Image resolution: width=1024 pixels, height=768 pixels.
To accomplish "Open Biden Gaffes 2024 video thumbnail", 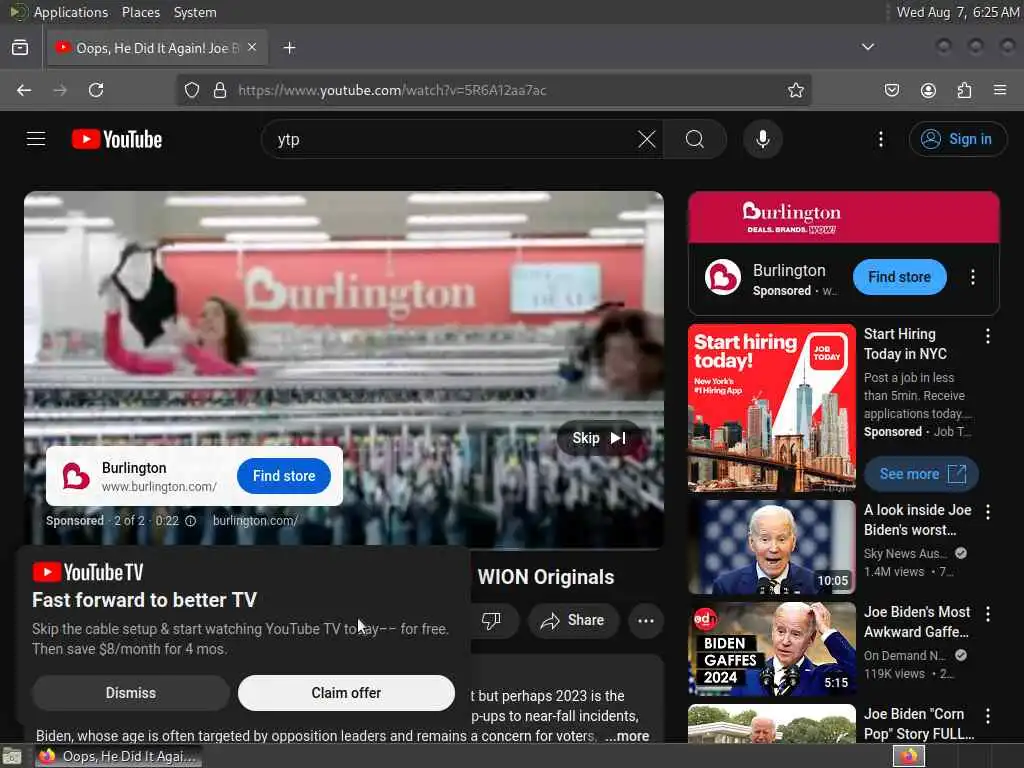I will point(771,649).
